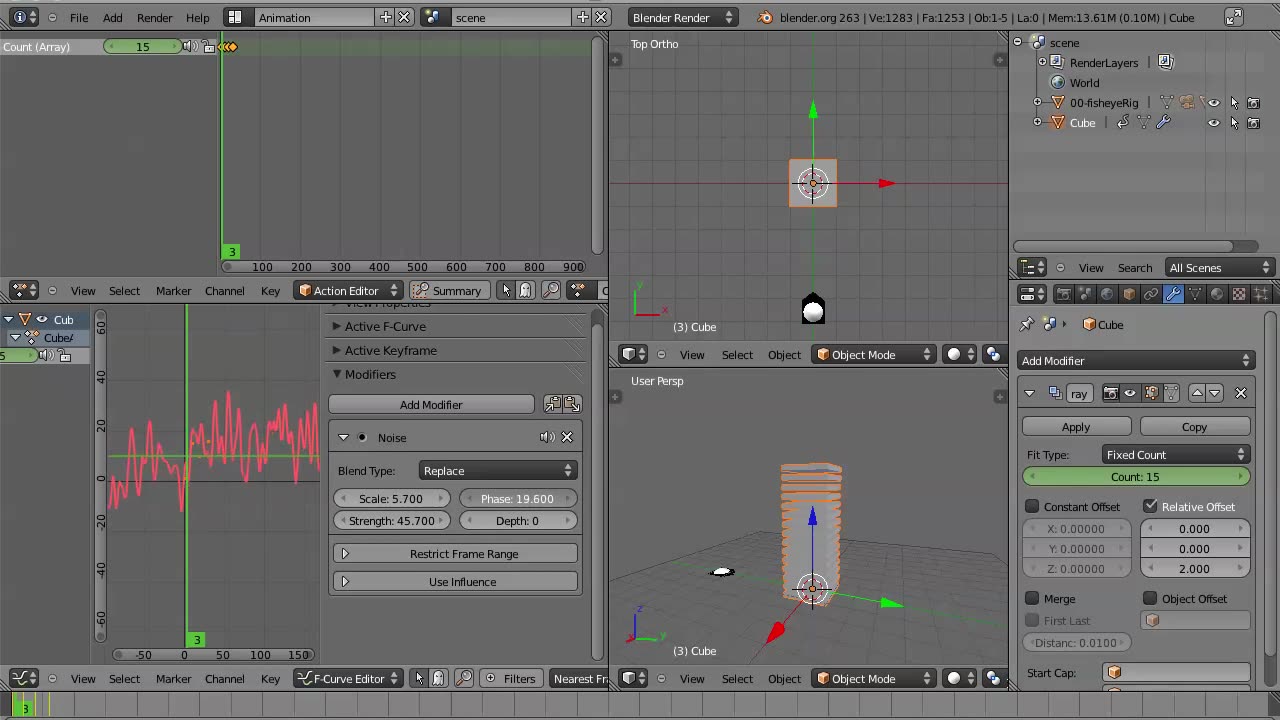
Task: Open the Blend Type Replace dropdown
Action: (x=497, y=470)
